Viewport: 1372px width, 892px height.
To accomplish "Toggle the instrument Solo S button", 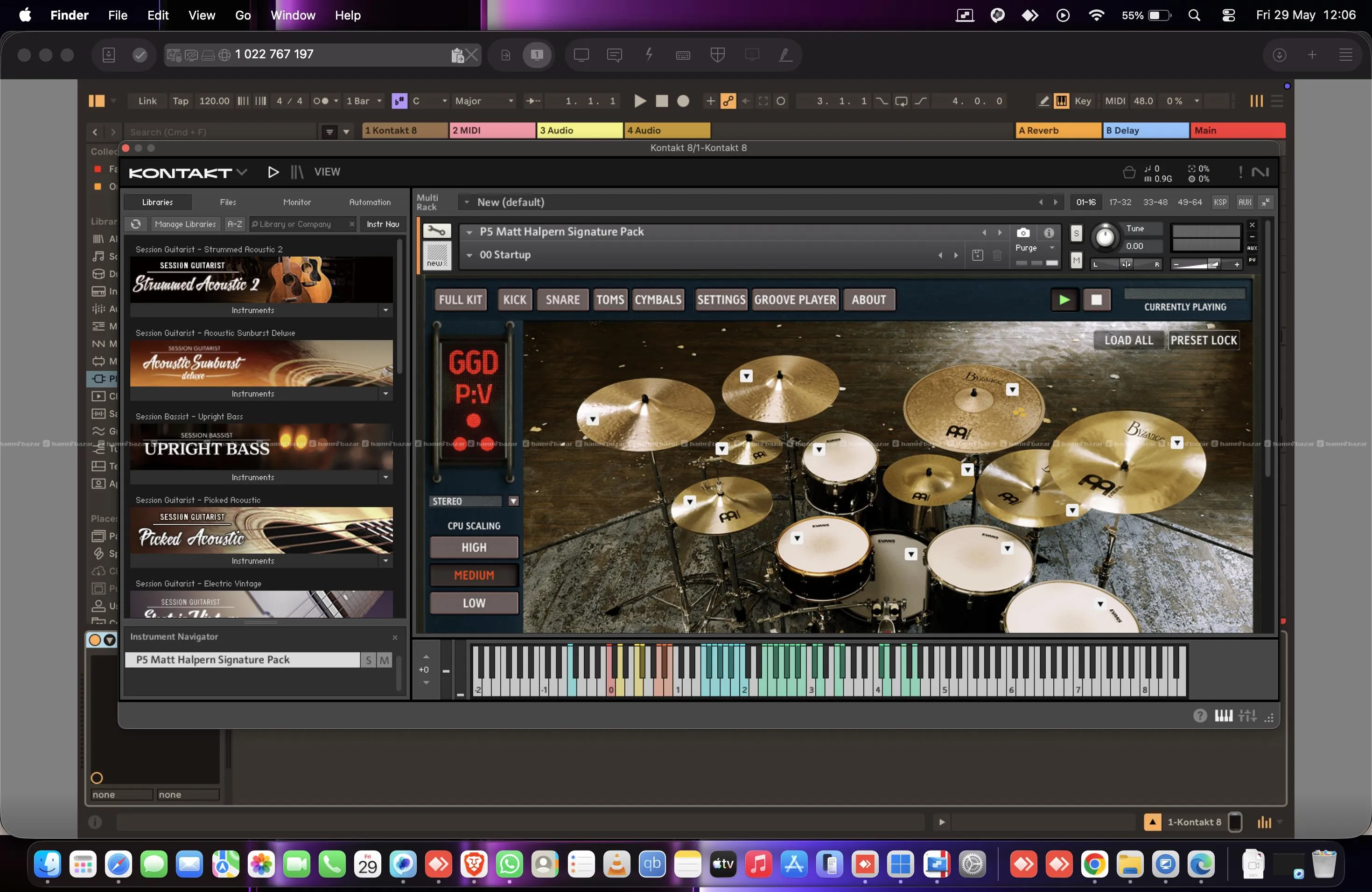I will click(x=1076, y=233).
